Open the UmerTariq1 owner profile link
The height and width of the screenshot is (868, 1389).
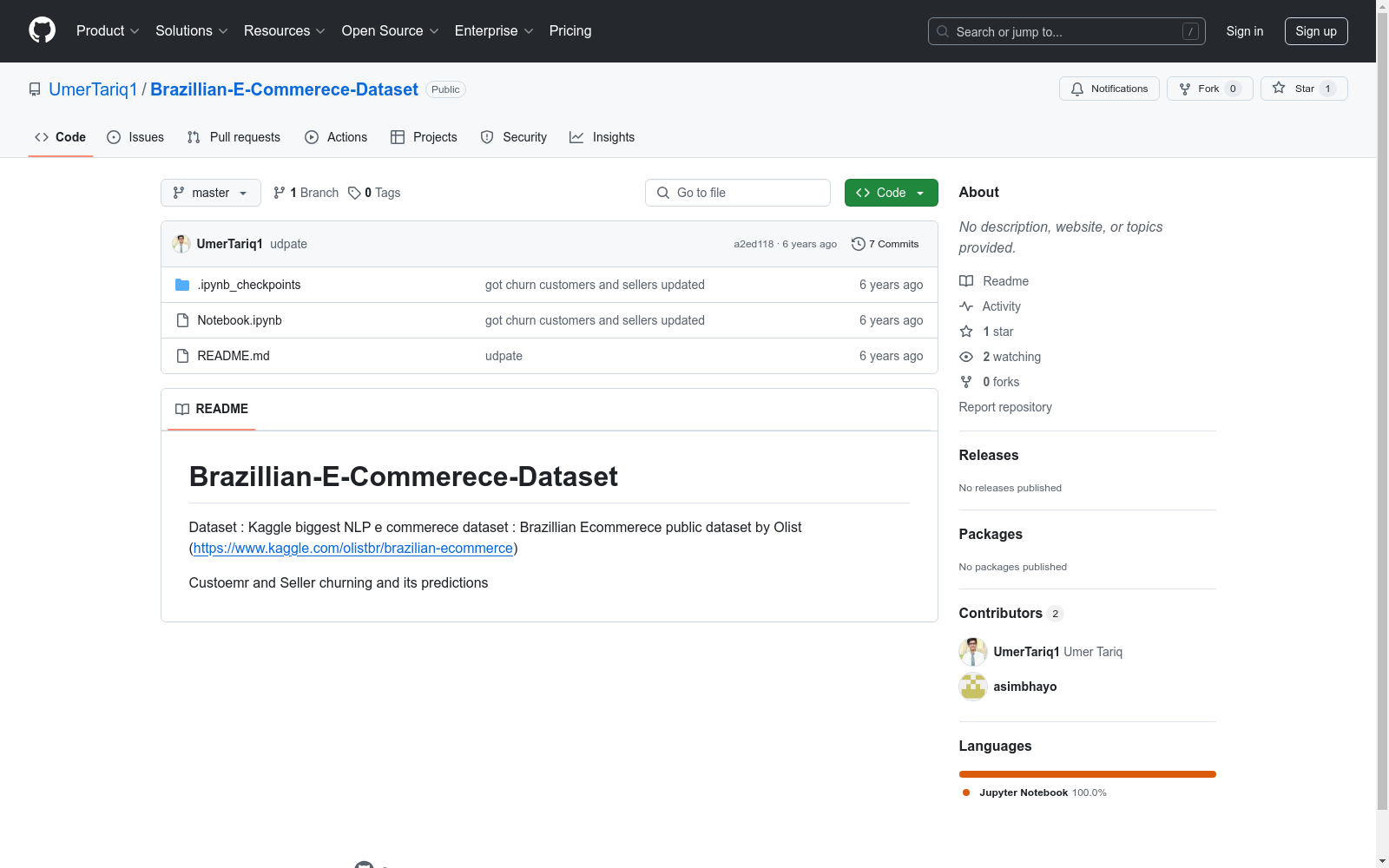93,89
